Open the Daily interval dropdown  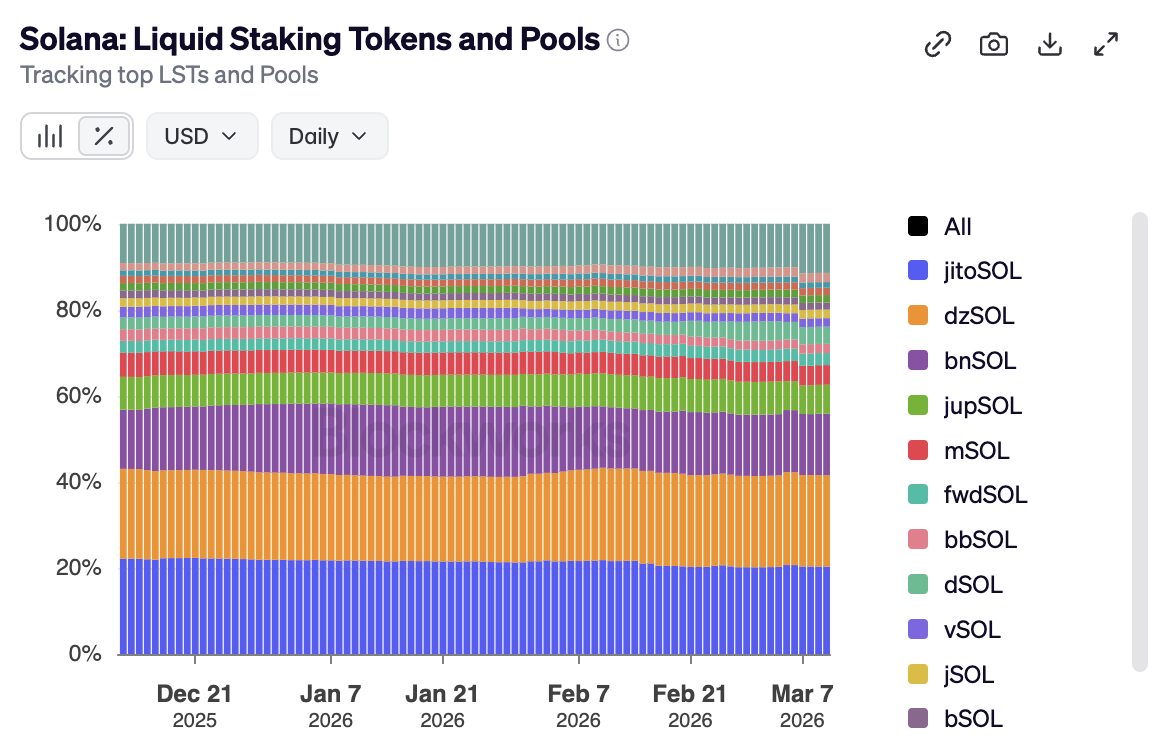(x=329, y=136)
